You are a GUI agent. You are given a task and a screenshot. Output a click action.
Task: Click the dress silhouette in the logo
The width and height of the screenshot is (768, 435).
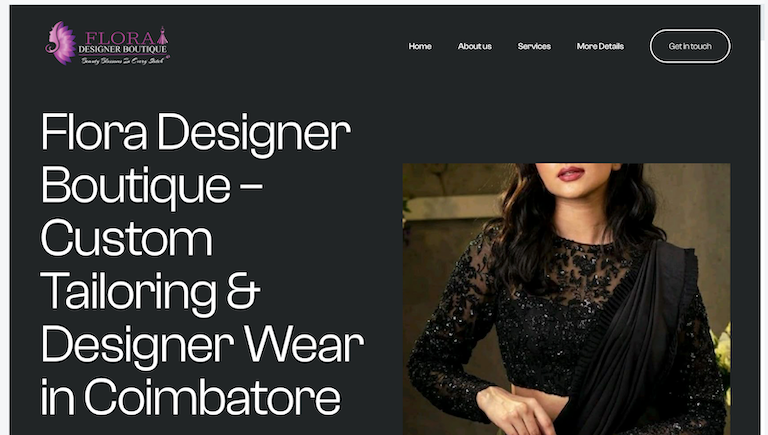(x=163, y=36)
